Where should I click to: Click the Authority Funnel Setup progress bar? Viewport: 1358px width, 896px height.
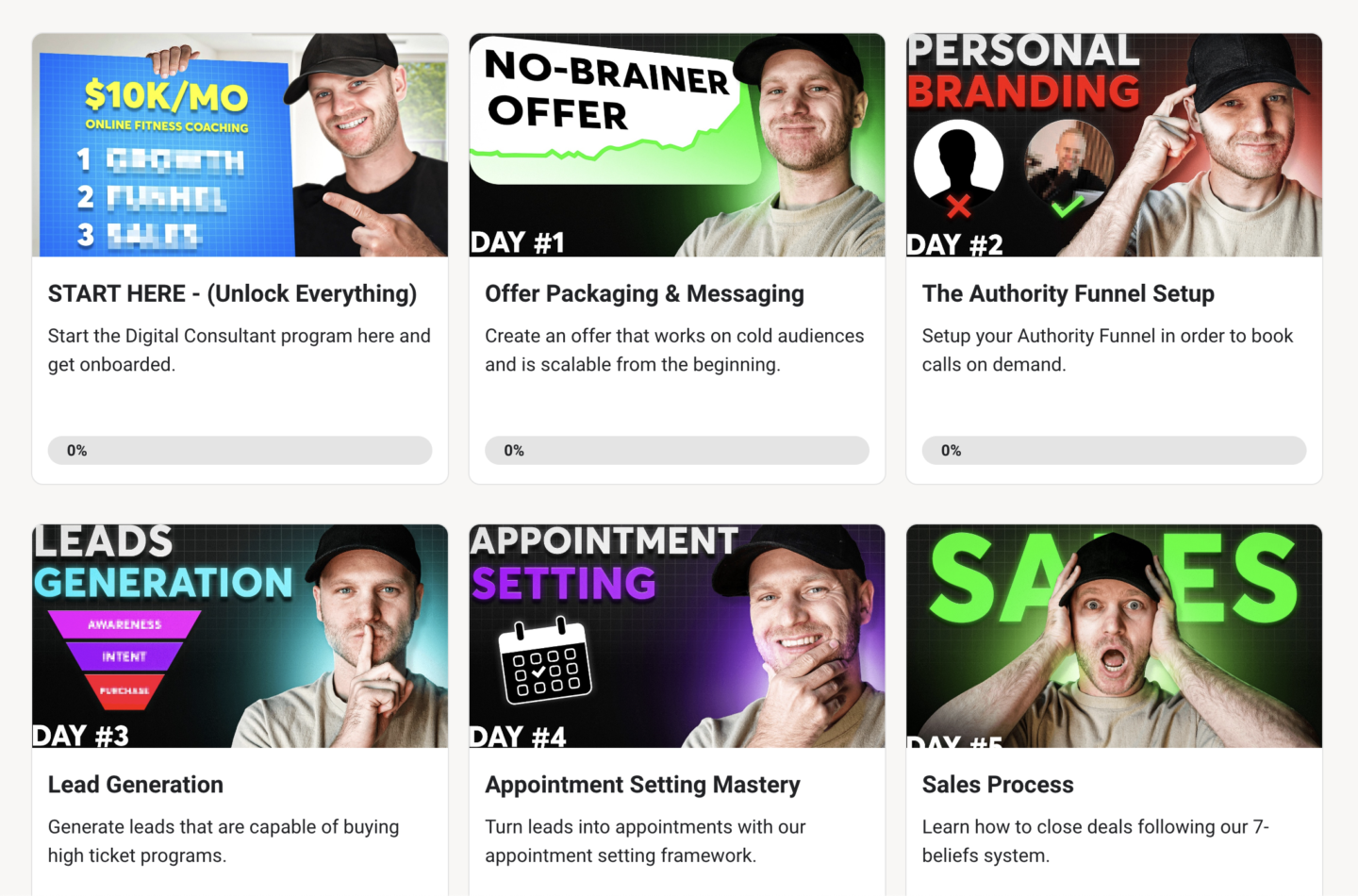click(x=1114, y=450)
